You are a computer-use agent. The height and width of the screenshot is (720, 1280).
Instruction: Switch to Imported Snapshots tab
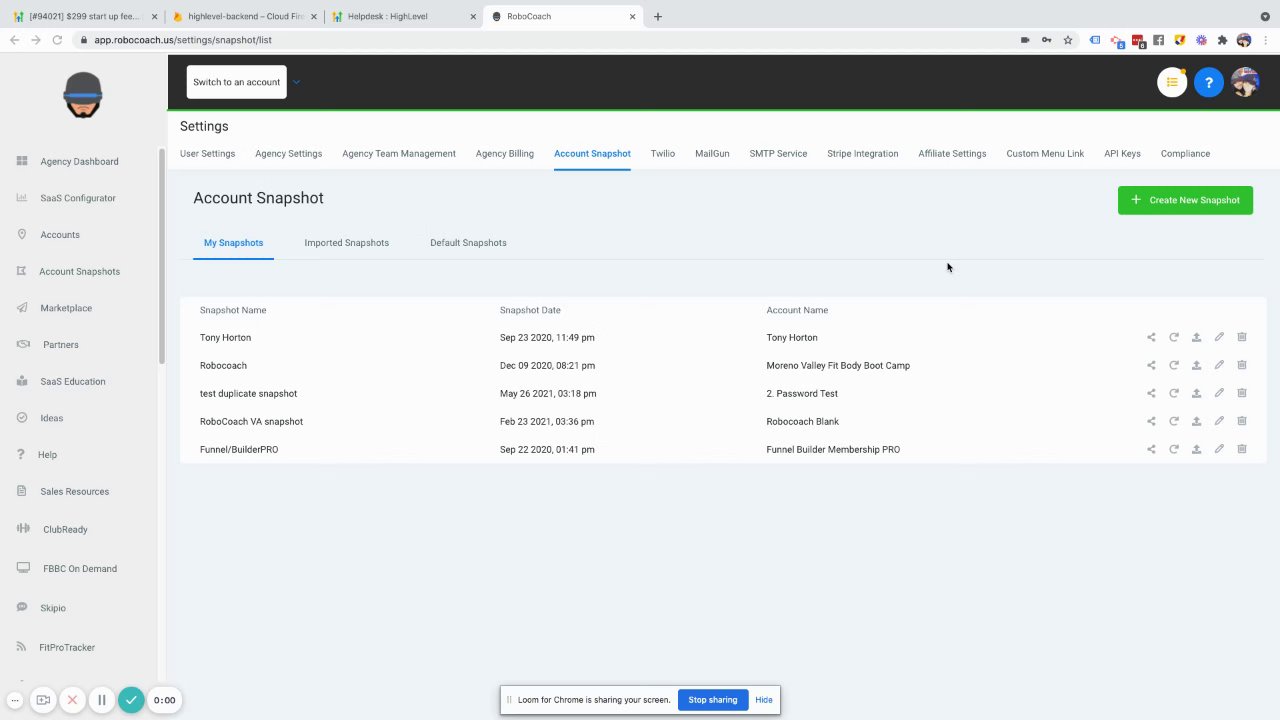pos(347,243)
